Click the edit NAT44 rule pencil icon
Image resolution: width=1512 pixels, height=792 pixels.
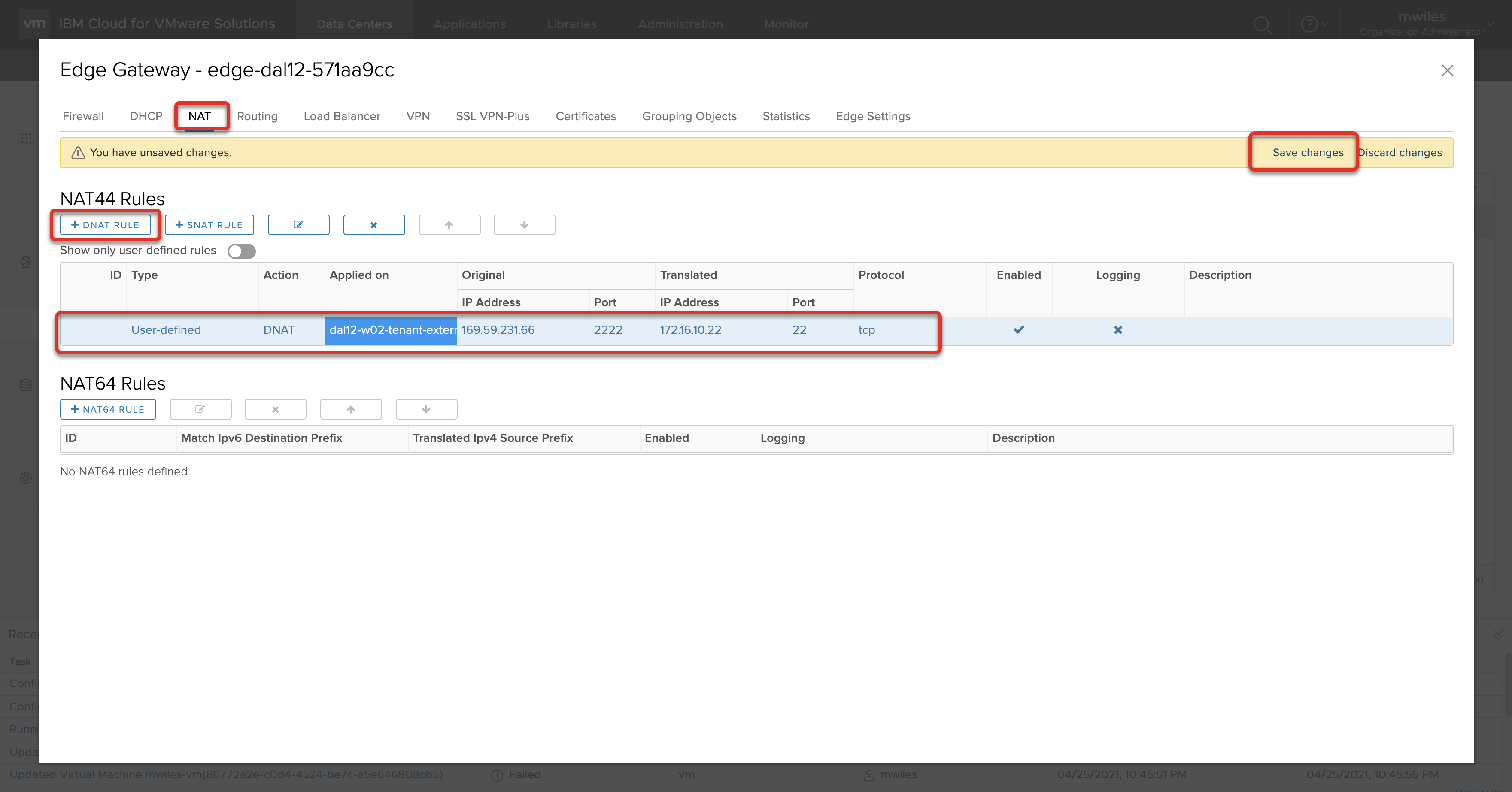[x=298, y=225]
